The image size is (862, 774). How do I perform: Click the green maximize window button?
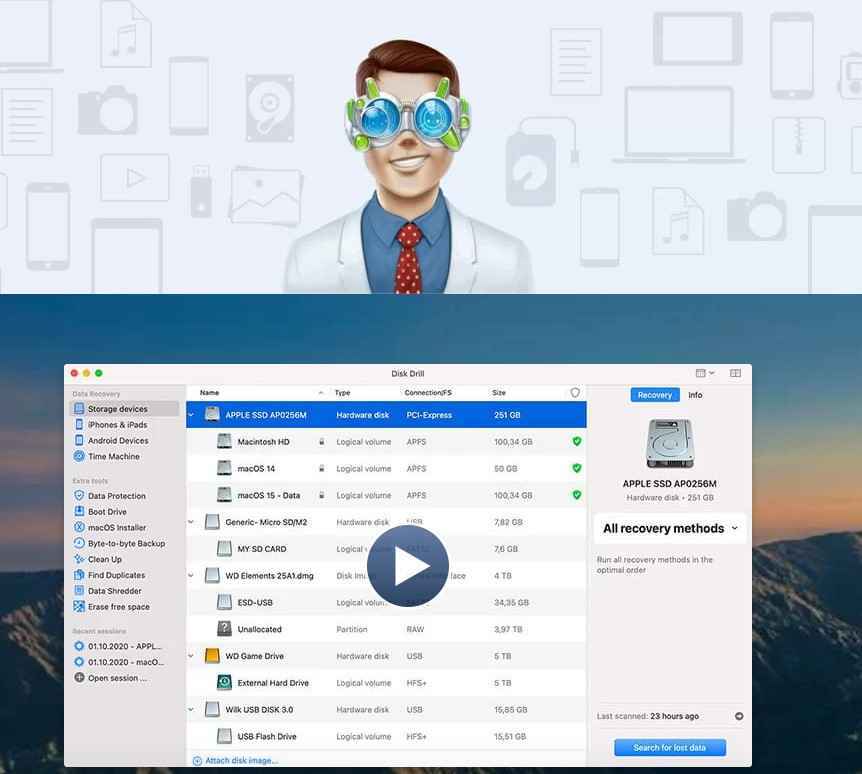point(99,373)
